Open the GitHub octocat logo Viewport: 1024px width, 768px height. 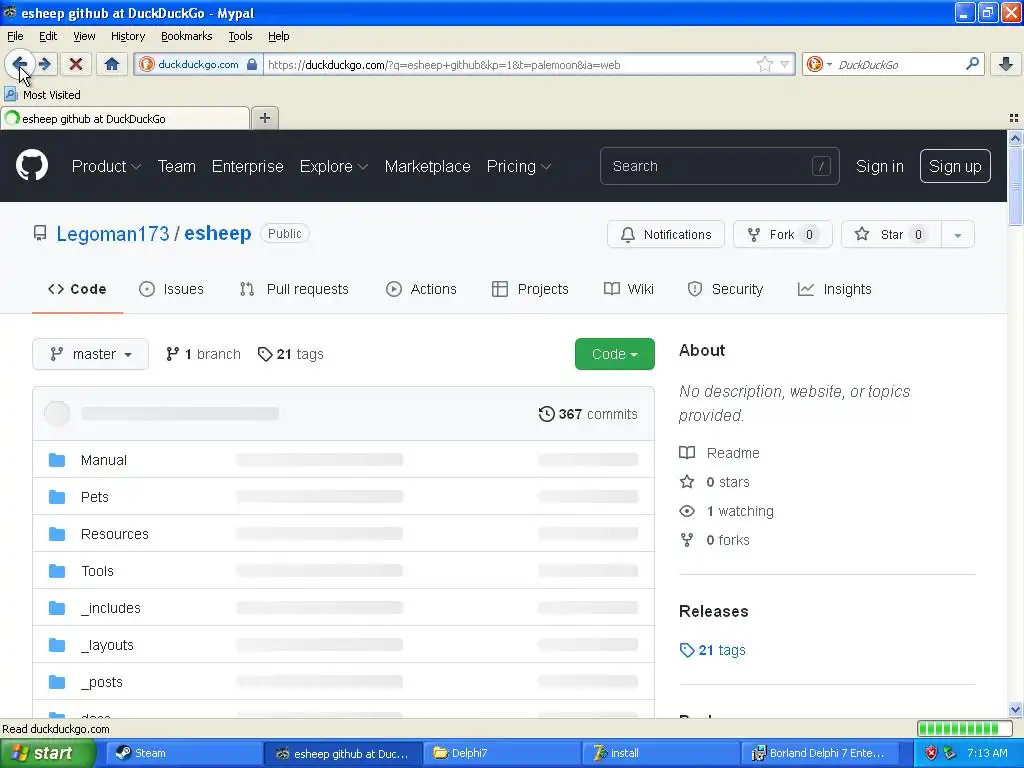coord(32,165)
